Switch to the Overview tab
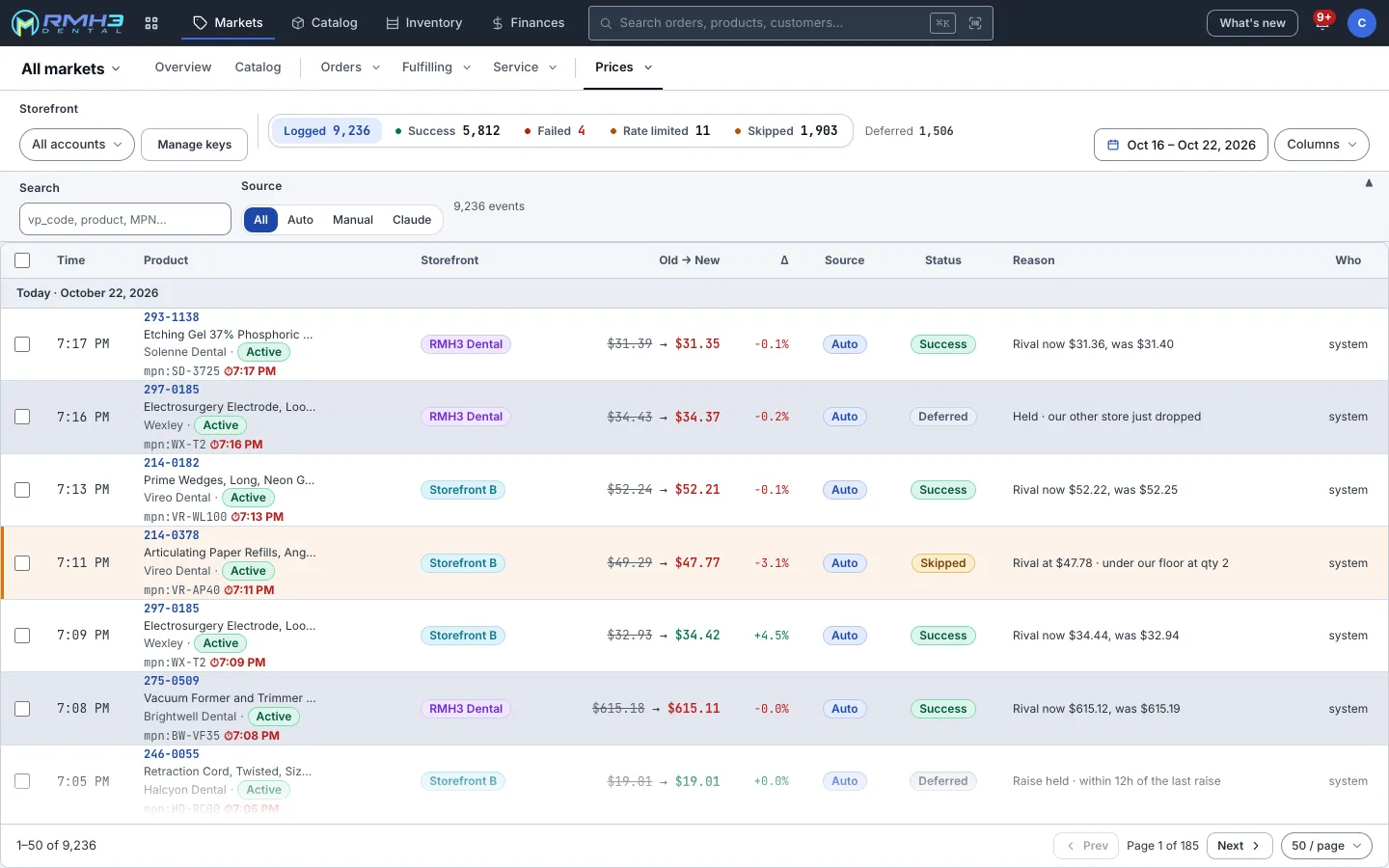This screenshot has height=868, width=1389. (x=183, y=68)
